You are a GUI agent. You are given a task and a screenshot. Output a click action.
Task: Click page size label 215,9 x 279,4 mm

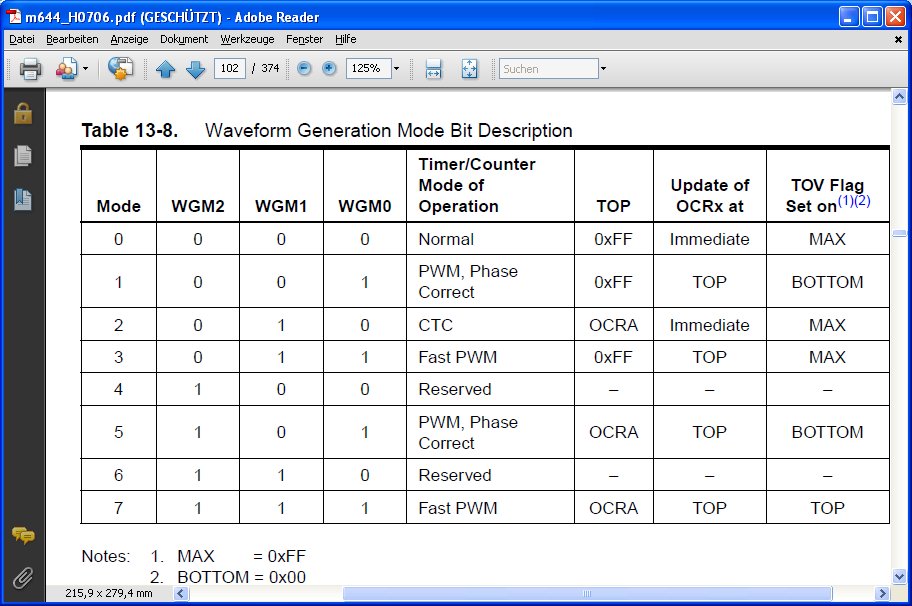109,593
